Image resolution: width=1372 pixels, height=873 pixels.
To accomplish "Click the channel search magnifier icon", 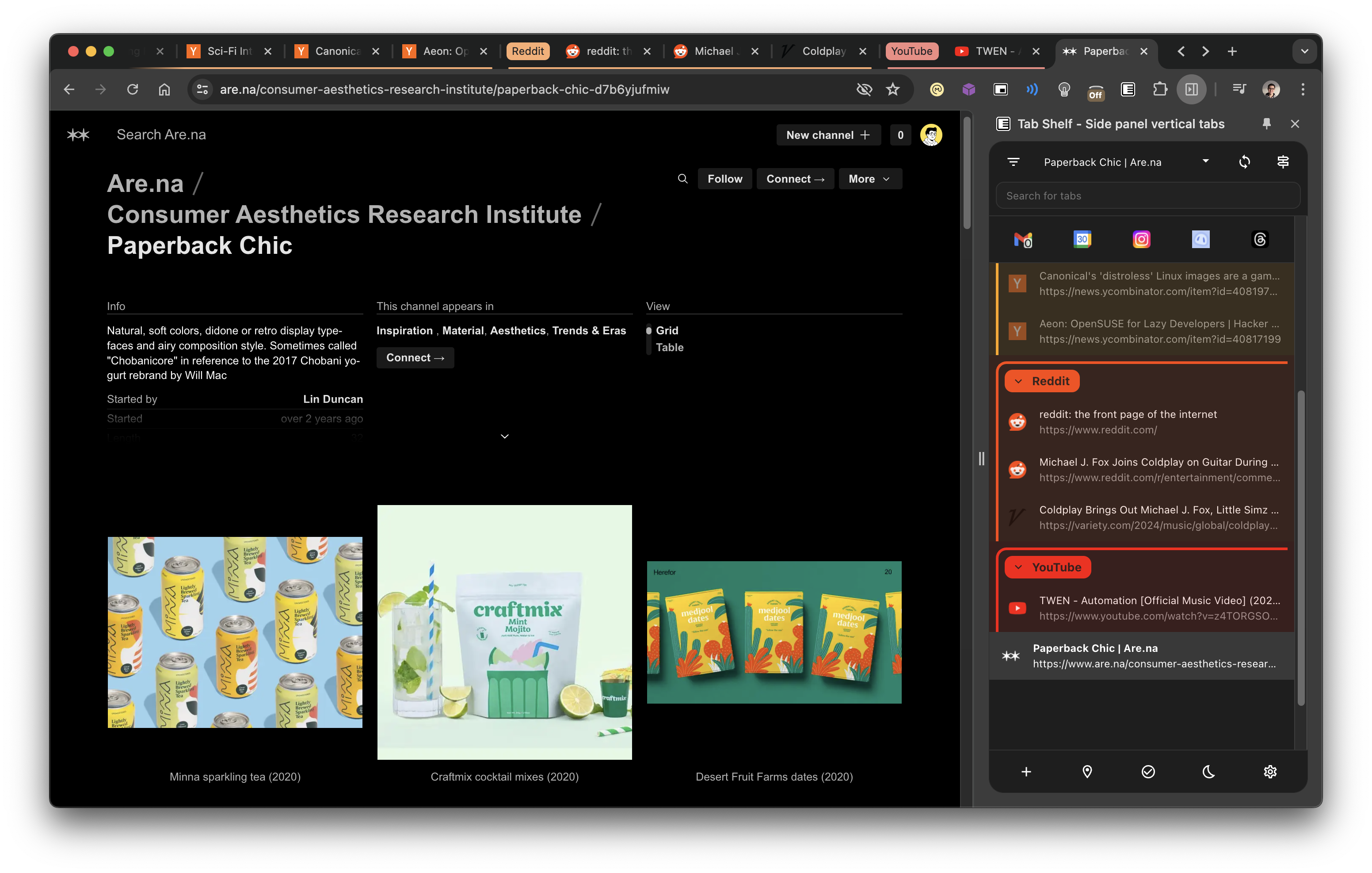I will [682, 179].
